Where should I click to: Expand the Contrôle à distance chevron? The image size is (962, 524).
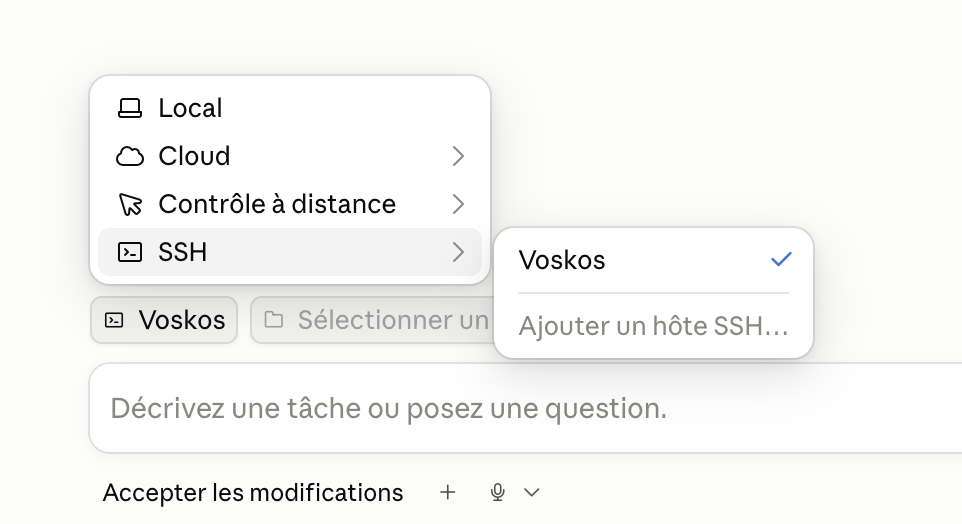point(458,204)
